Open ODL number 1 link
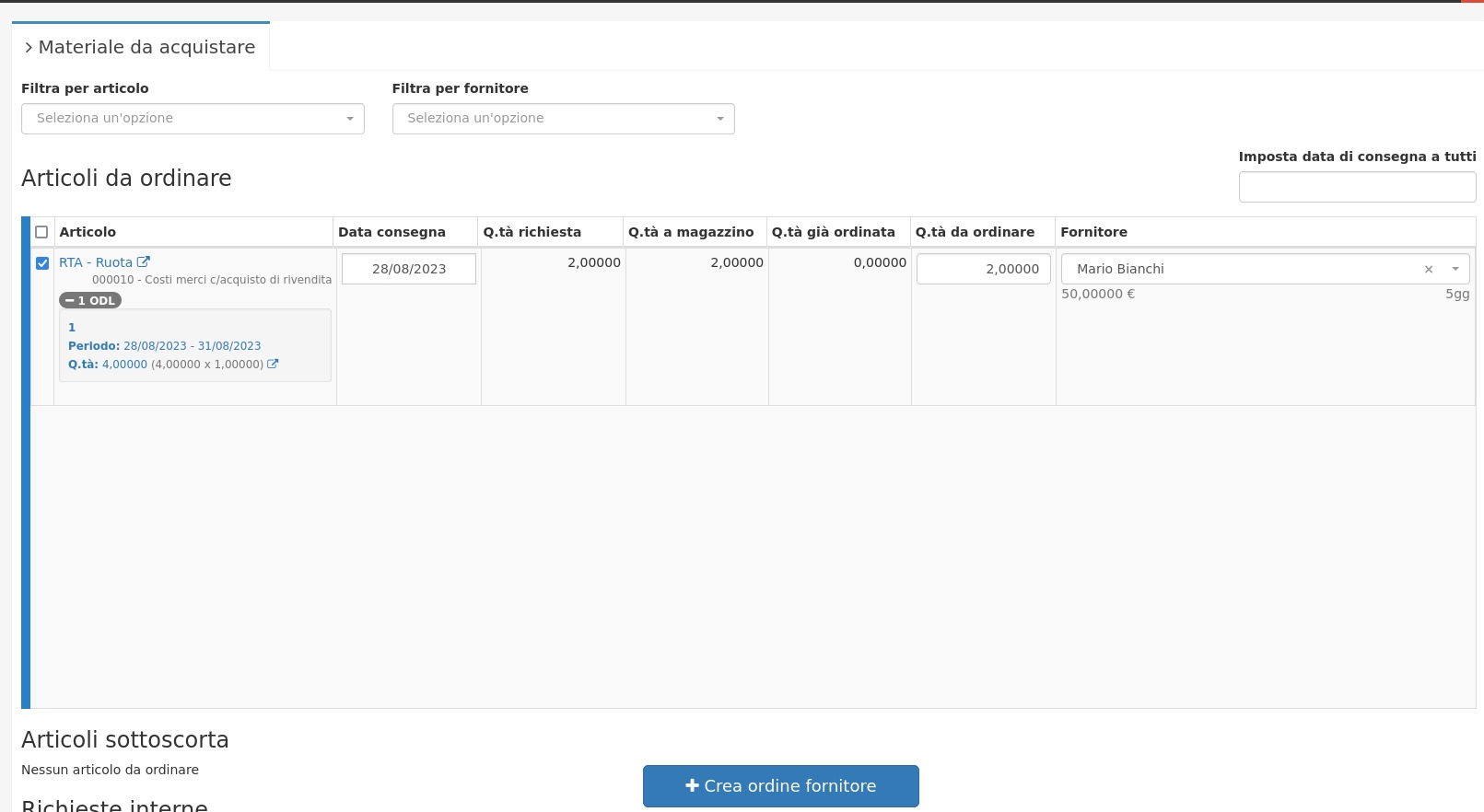Viewport: 1484px width, 812px height. [x=72, y=328]
